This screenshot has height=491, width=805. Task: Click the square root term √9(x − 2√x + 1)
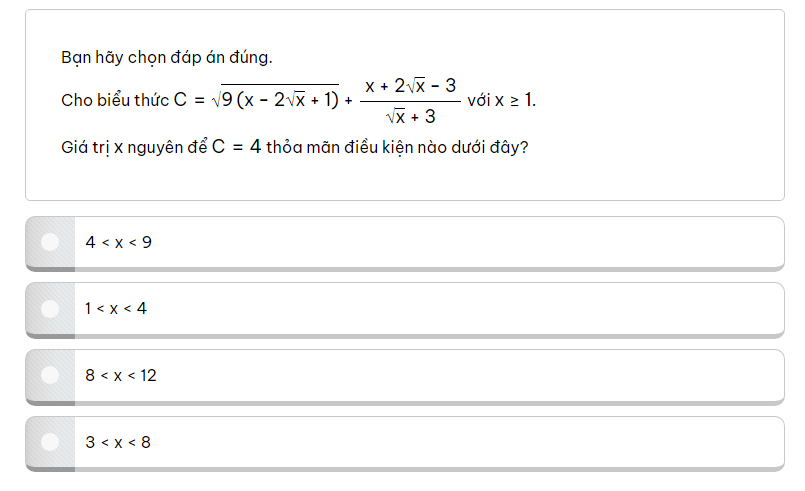276,100
